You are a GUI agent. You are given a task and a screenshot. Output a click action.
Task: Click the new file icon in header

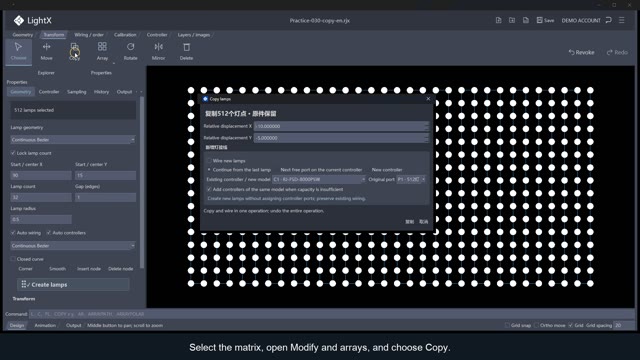498,20
